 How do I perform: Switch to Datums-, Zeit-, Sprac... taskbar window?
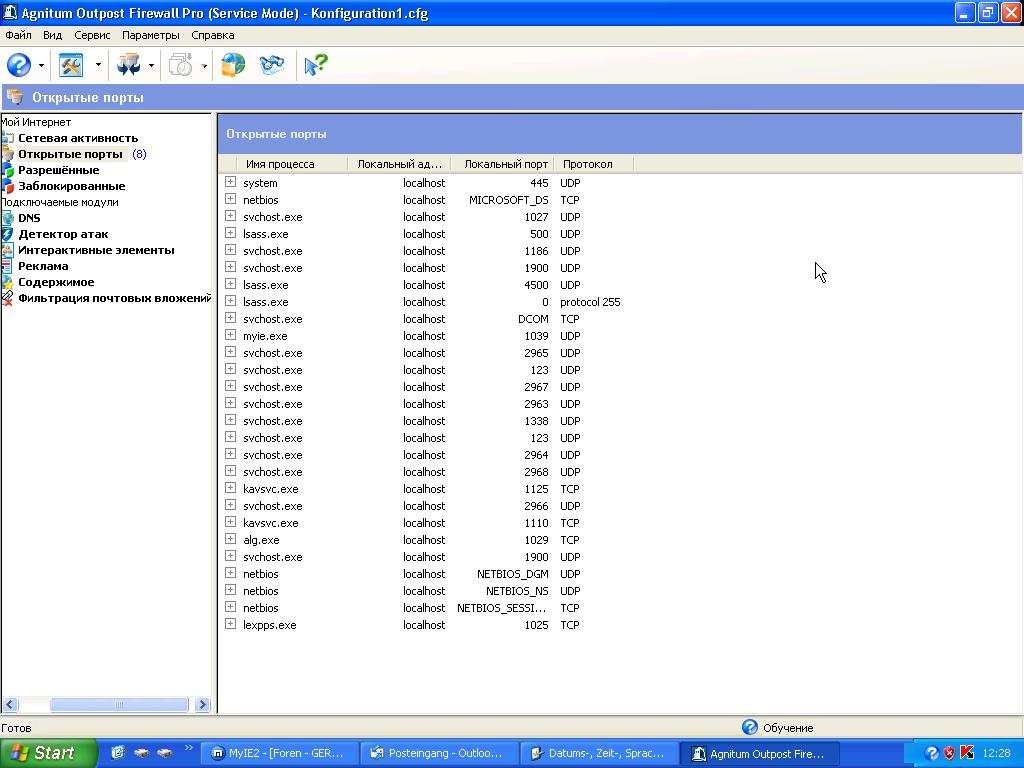click(x=599, y=754)
